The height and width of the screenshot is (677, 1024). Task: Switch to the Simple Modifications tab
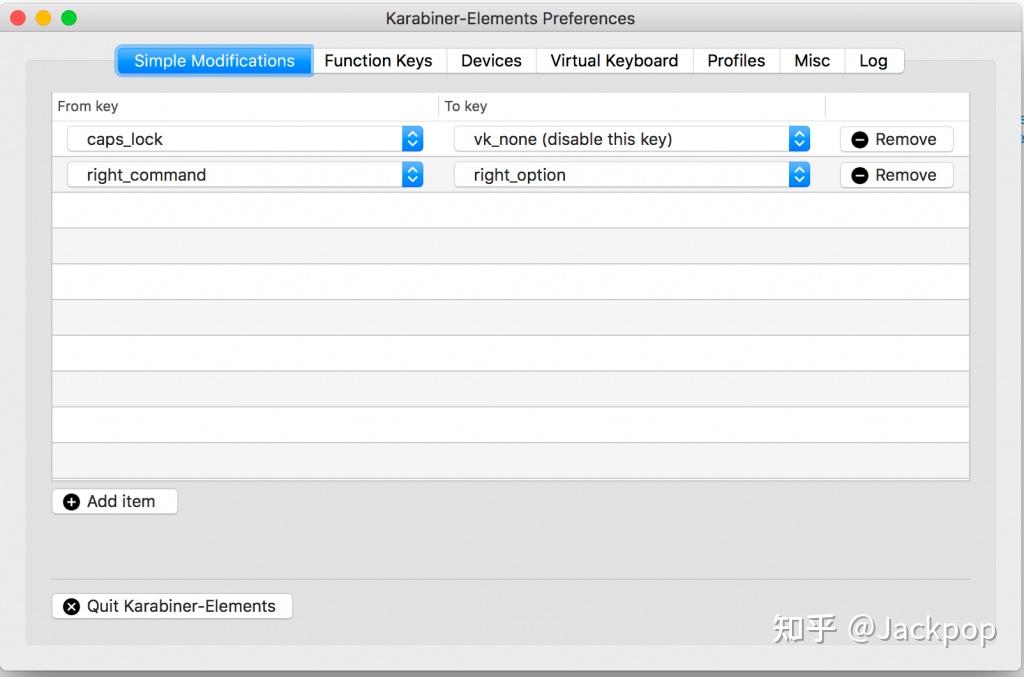tap(214, 61)
